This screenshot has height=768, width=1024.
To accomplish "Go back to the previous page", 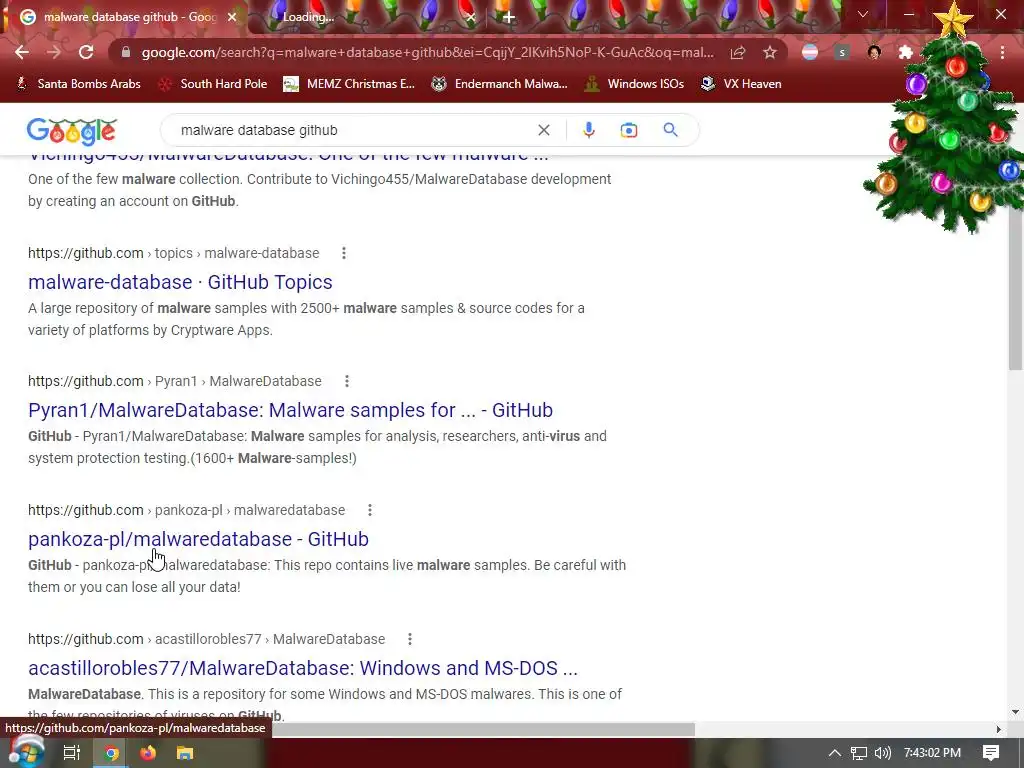I will (22, 52).
